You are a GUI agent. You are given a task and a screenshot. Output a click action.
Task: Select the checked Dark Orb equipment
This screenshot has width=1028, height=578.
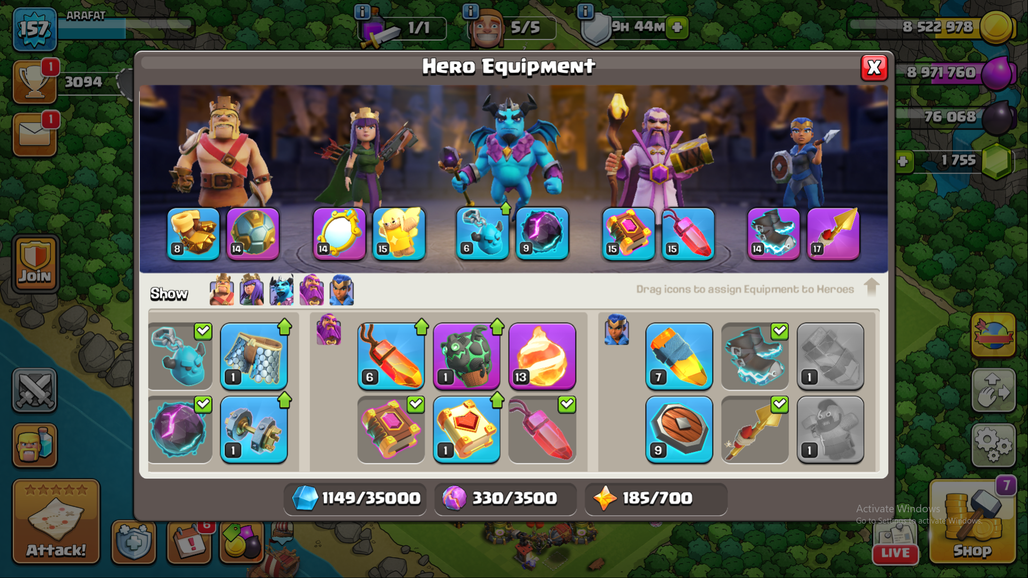click(x=180, y=429)
